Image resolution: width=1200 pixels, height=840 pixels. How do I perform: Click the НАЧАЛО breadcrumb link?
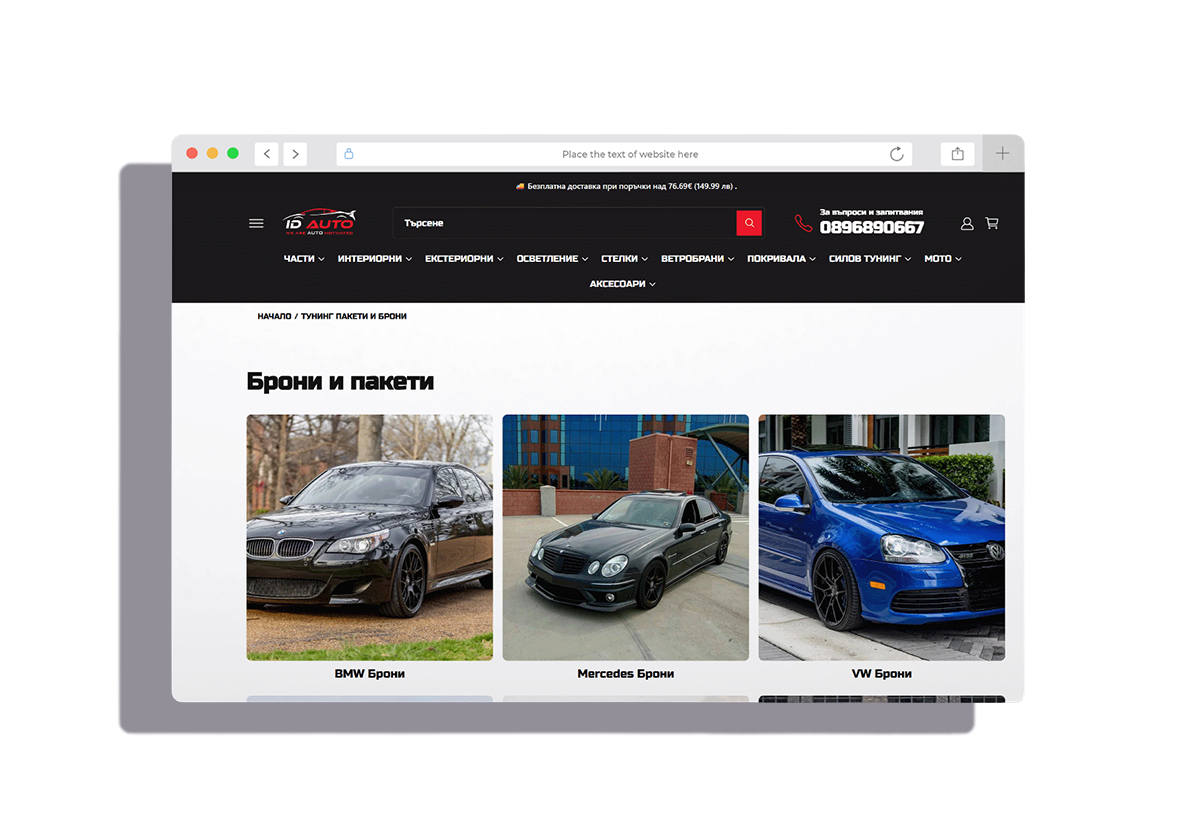274,316
